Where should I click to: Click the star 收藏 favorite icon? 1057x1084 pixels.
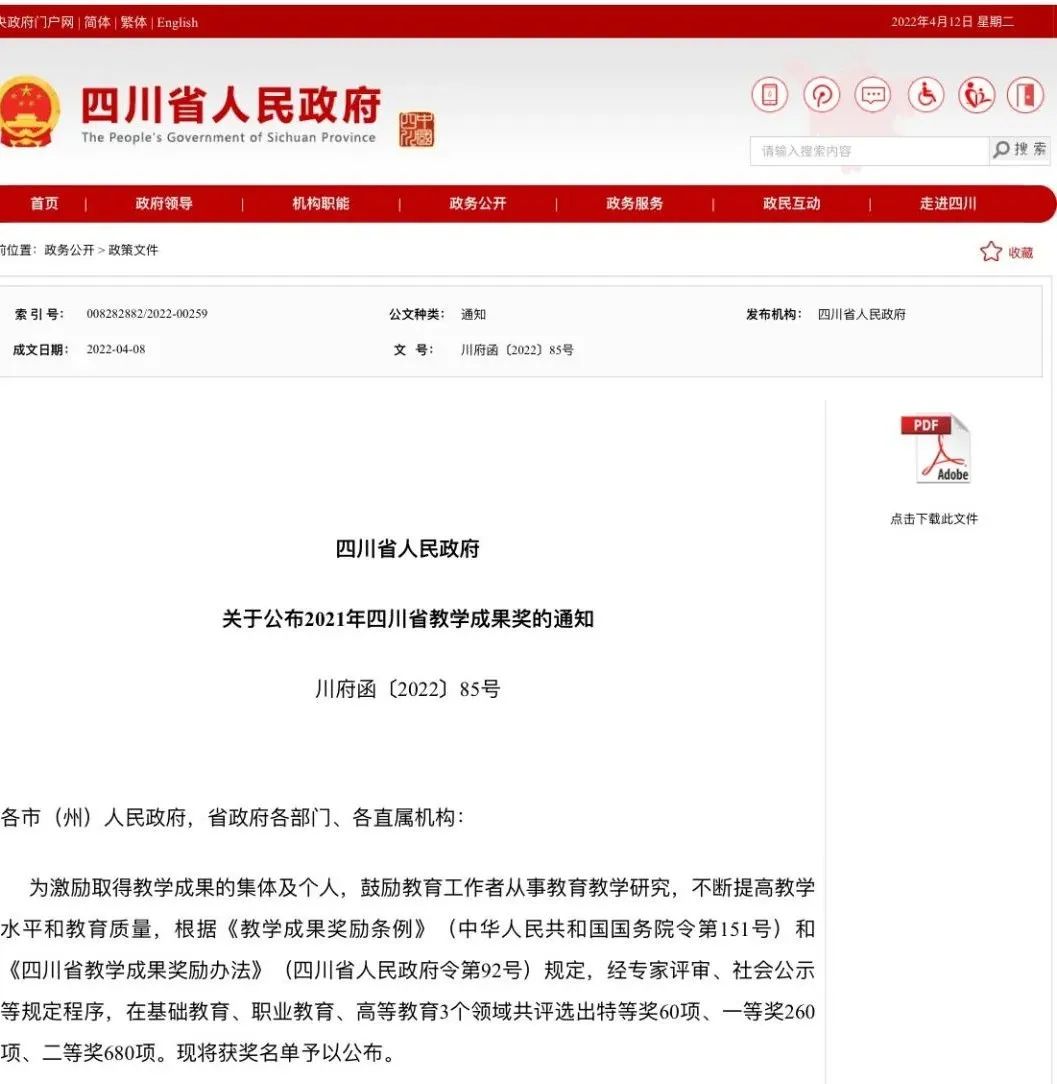(991, 252)
